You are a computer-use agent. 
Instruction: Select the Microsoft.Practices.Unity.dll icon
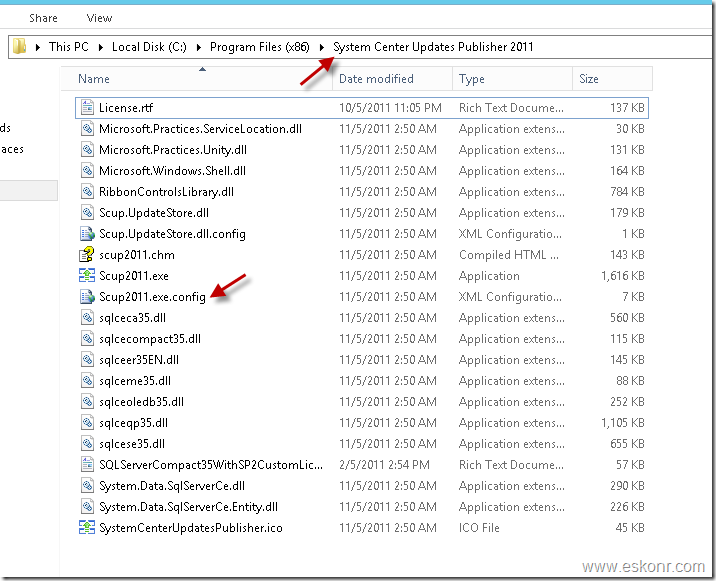(87, 149)
